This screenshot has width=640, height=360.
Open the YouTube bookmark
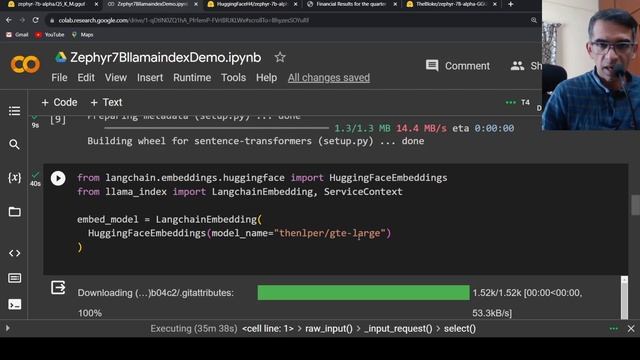coord(50,35)
